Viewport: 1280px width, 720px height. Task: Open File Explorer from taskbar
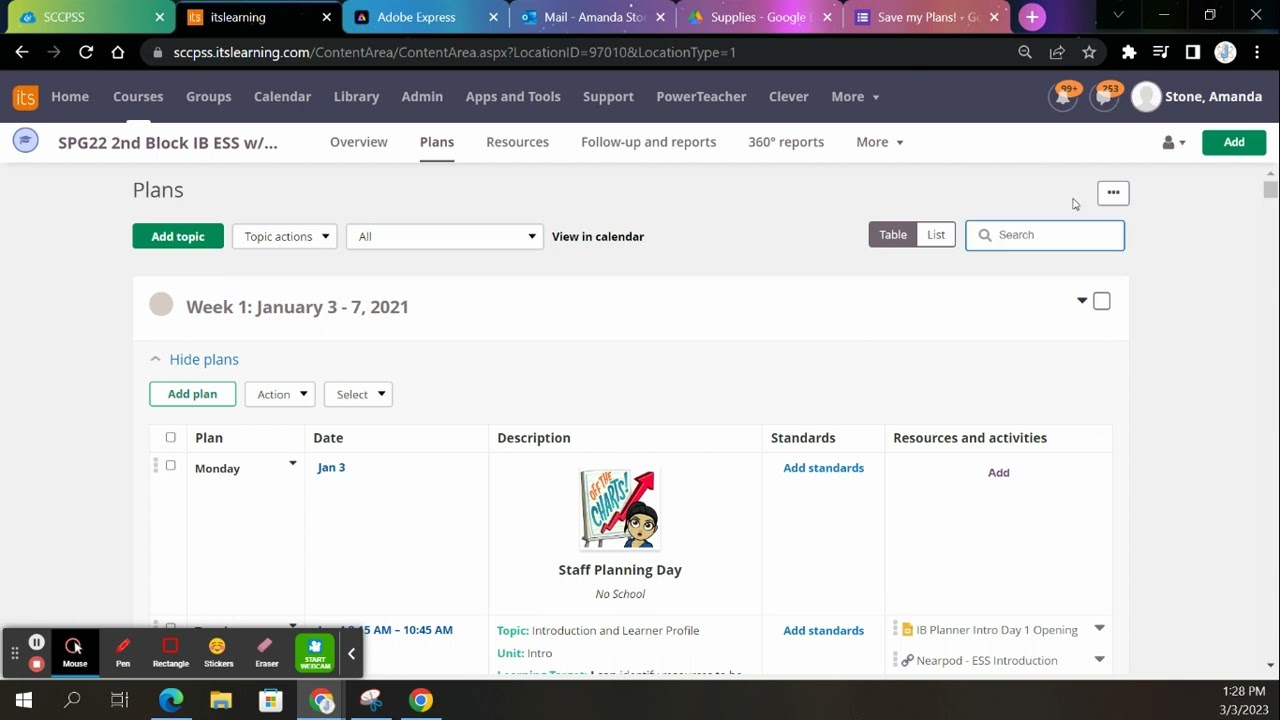click(221, 700)
